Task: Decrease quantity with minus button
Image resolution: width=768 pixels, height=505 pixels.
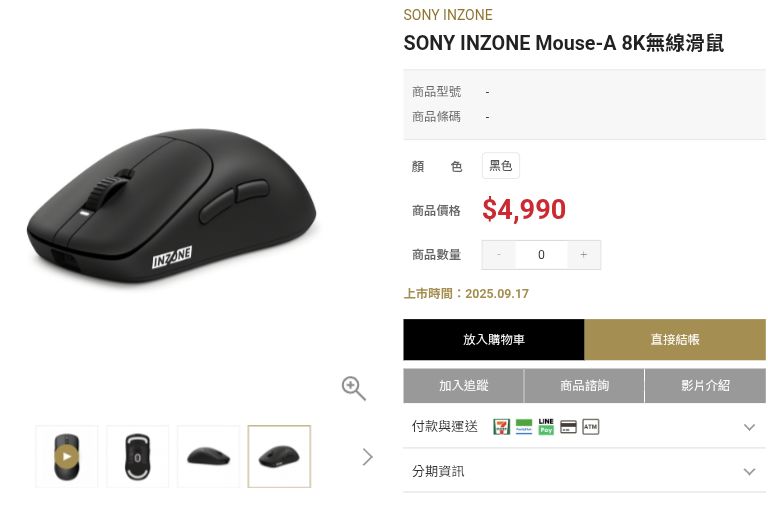Action: (x=499, y=255)
